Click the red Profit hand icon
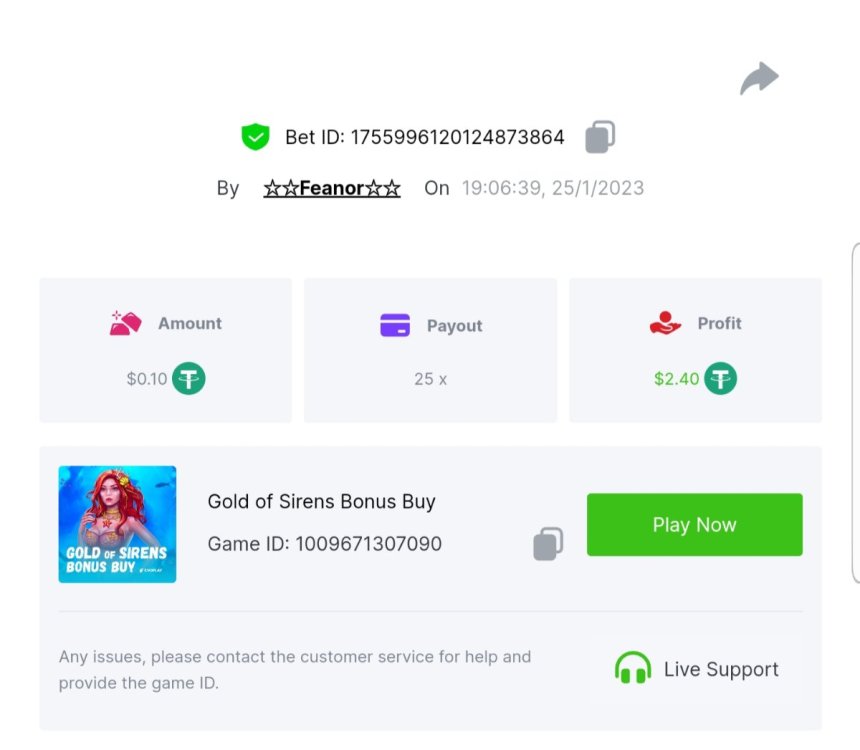The image size is (860, 750). point(665,323)
